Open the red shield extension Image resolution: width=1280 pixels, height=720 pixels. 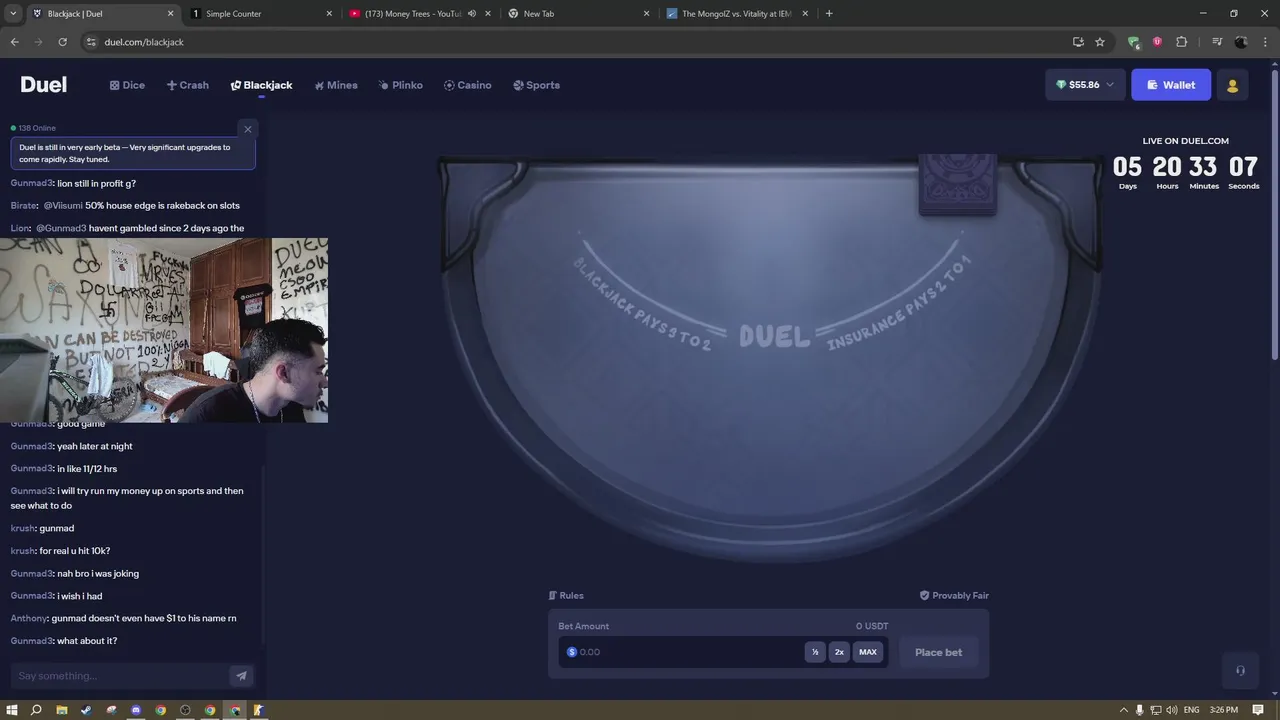click(x=1157, y=42)
